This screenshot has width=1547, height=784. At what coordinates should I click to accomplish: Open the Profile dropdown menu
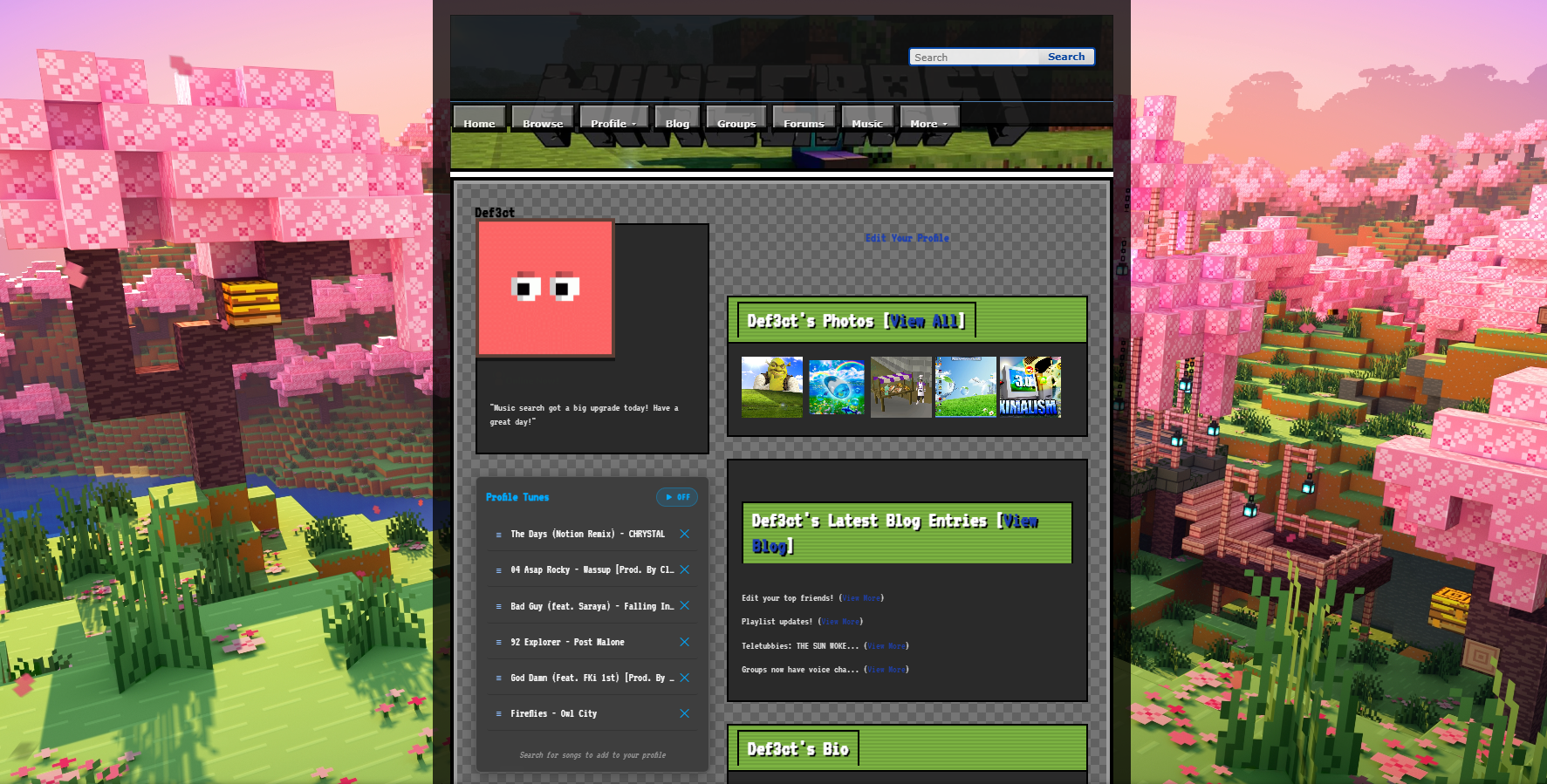click(613, 118)
